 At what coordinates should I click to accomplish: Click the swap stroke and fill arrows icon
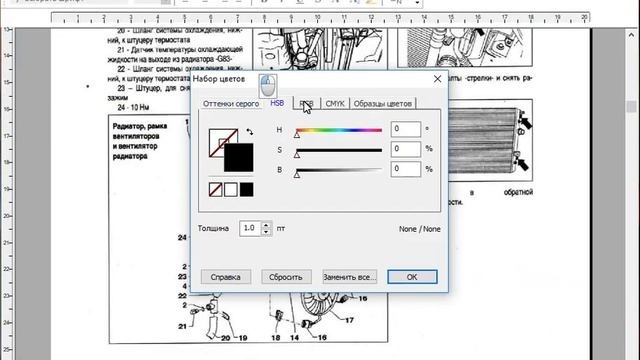249,132
